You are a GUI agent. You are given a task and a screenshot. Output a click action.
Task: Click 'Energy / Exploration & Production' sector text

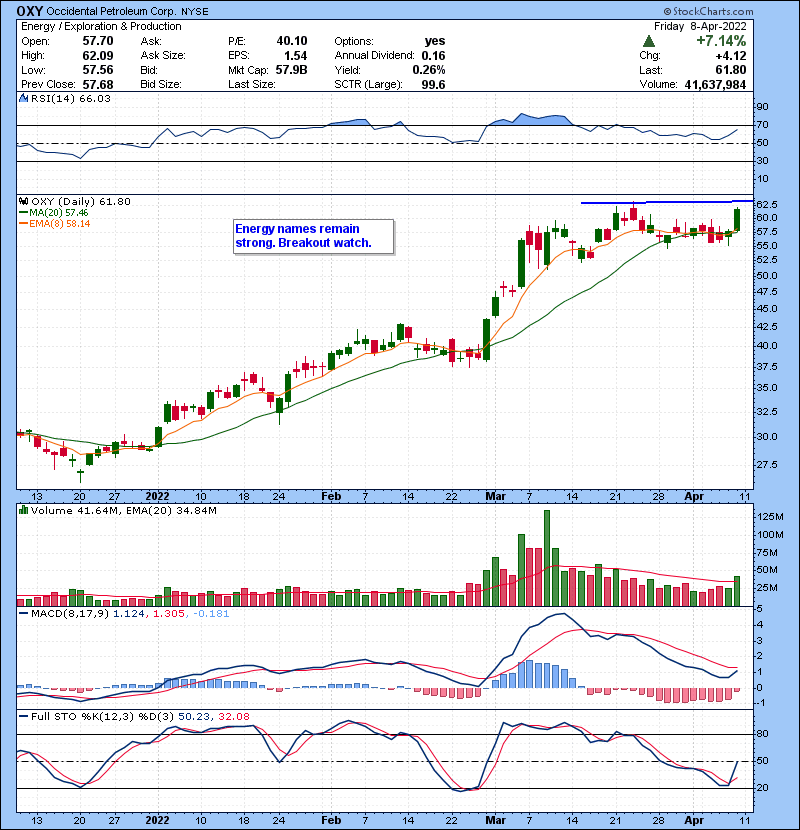click(x=101, y=26)
